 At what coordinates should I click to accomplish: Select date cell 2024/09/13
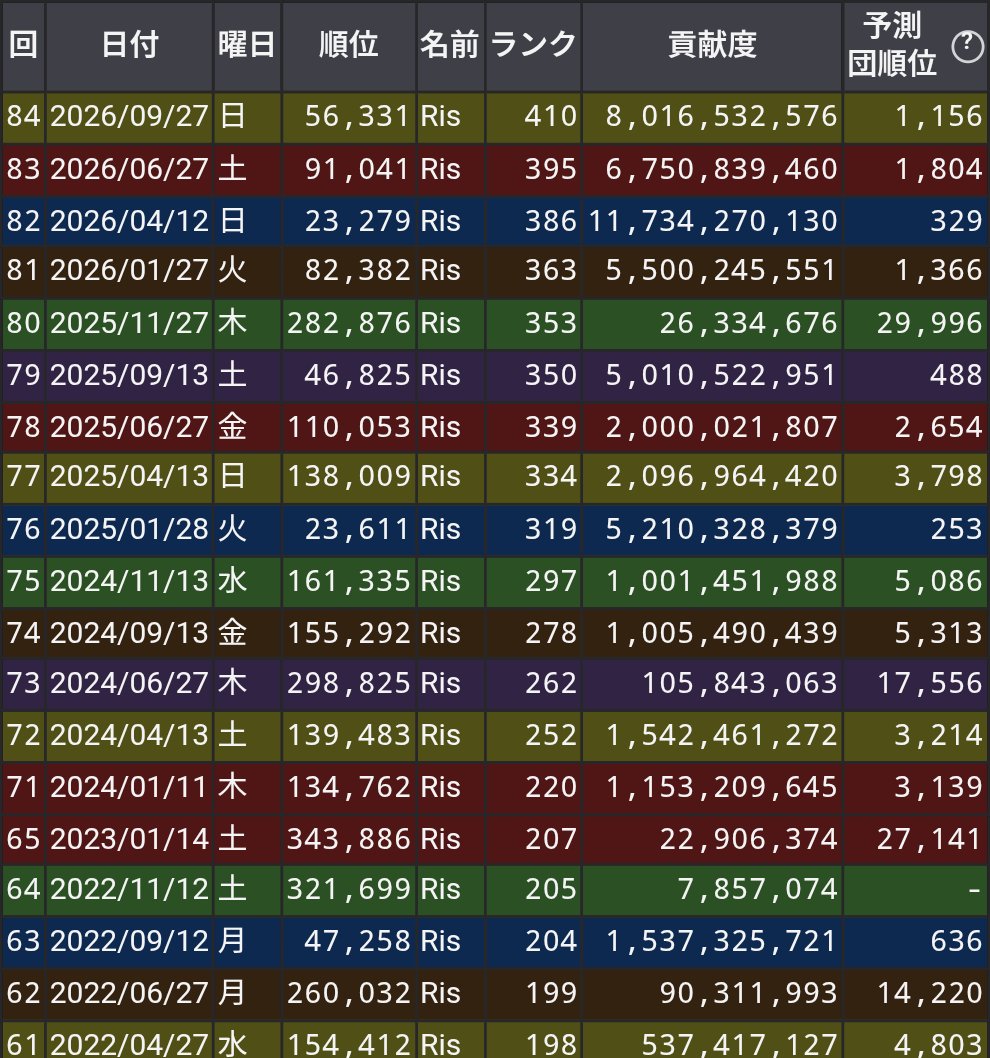[129, 634]
